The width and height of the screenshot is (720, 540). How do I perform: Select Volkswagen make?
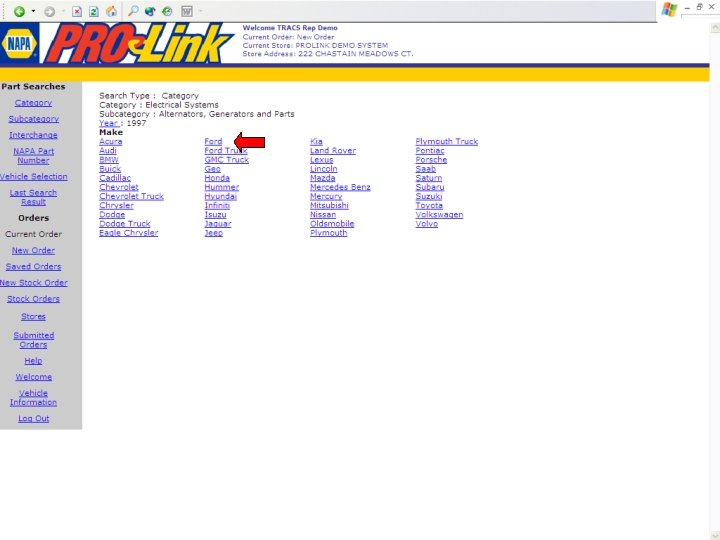pyautogui.click(x=439, y=215)
